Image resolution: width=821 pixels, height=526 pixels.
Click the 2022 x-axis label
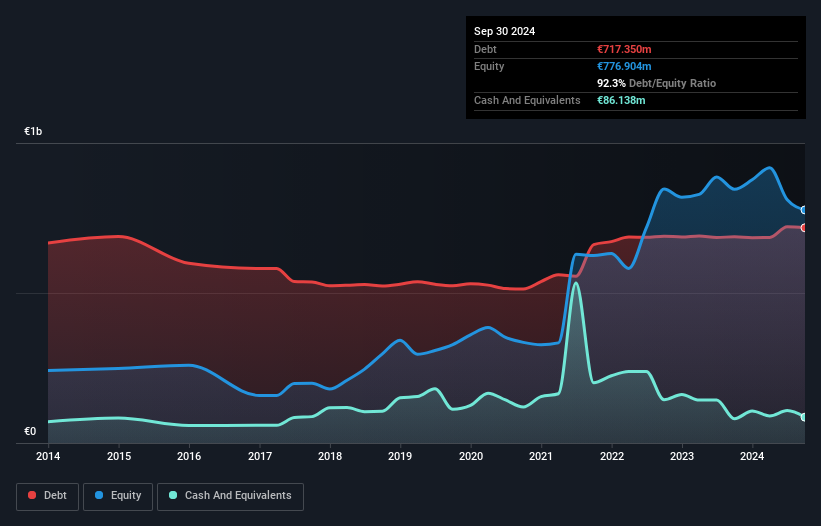(612, 456)
